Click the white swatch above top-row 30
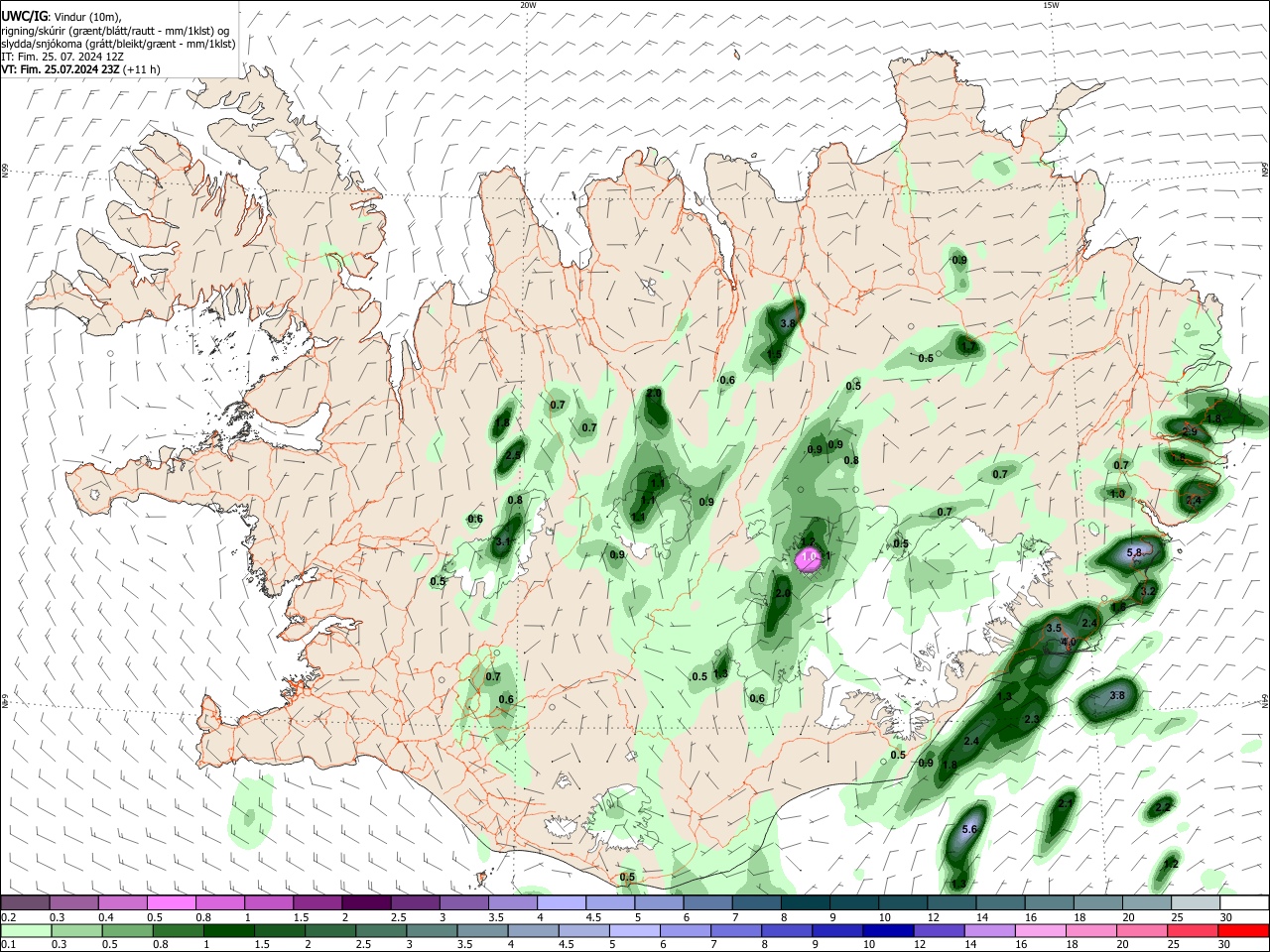Screen dimensions: 1270x952 point(1244,902)
